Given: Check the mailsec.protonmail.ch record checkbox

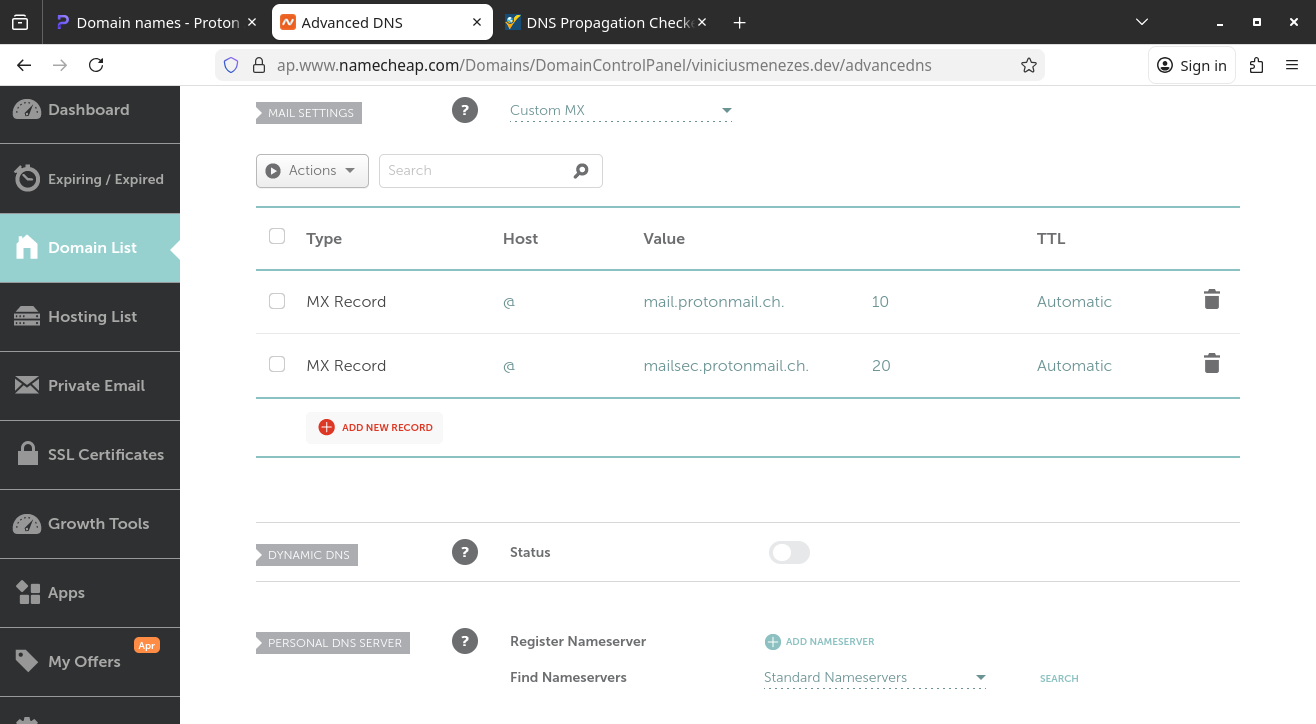Looking at the screenshot, I should [x=277, y=364].
